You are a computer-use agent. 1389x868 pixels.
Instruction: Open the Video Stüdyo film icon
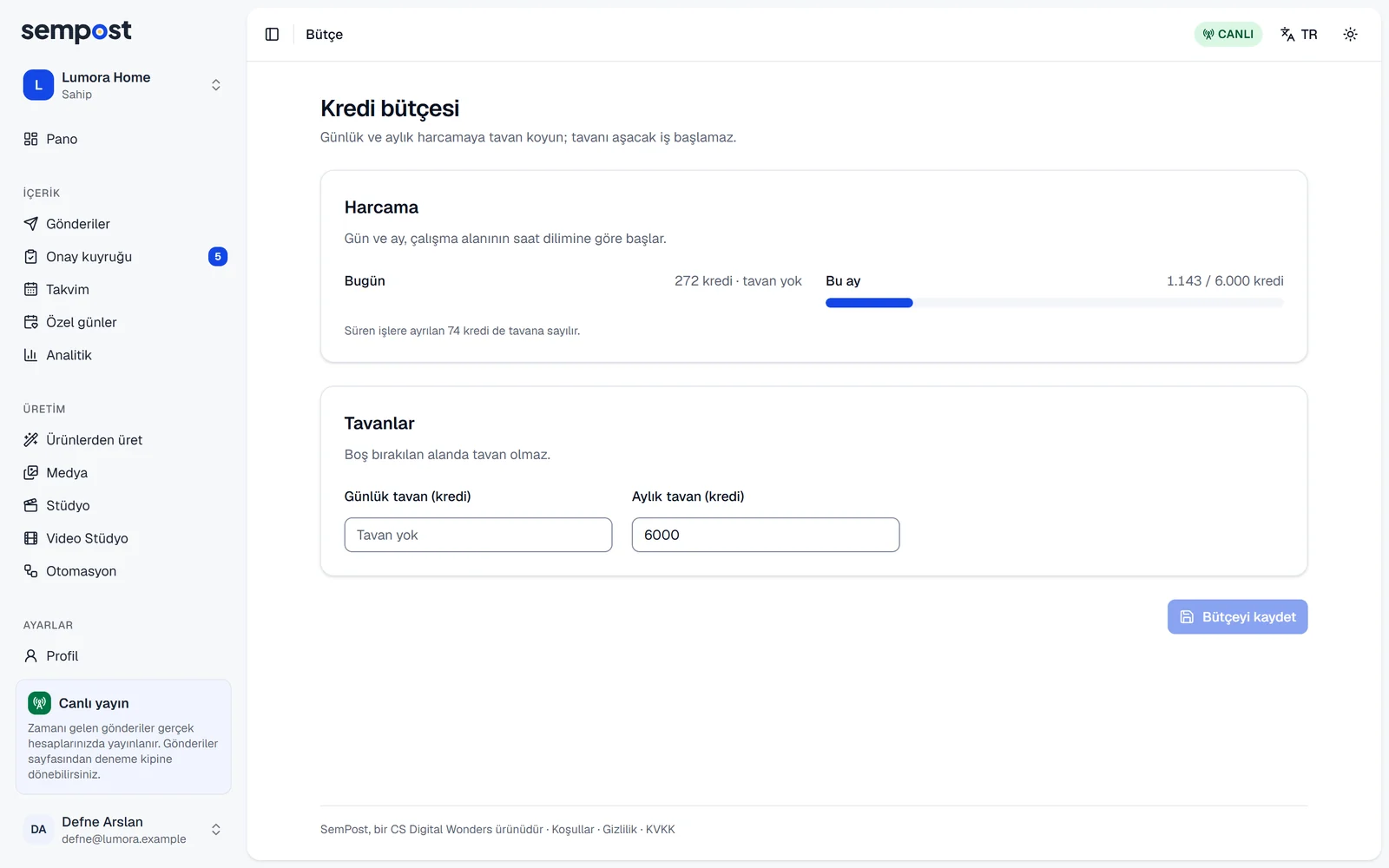(31, 538)
